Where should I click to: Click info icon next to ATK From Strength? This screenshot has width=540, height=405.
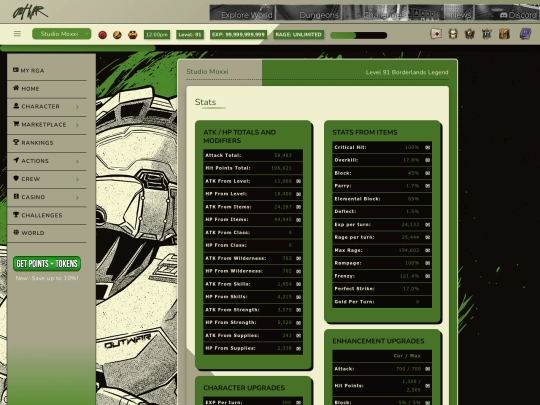click(x=299, y=310)
